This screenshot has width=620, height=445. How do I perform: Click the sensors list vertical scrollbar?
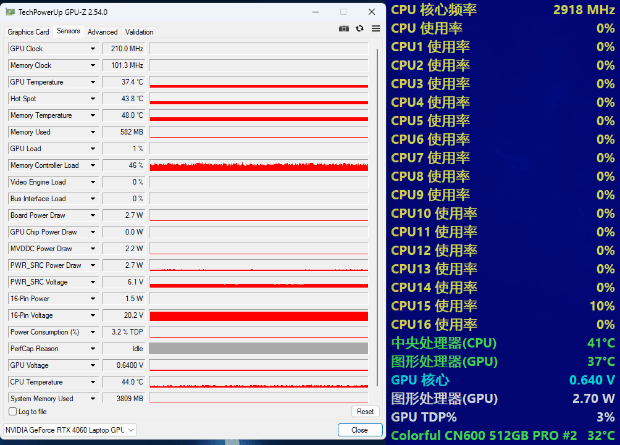tap(377, 217)
